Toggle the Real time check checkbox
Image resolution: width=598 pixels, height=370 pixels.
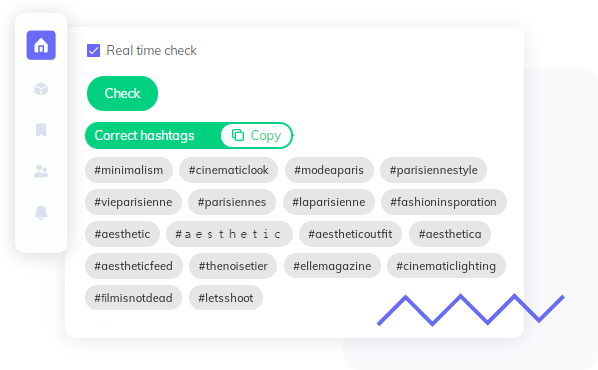click(93, 50)
